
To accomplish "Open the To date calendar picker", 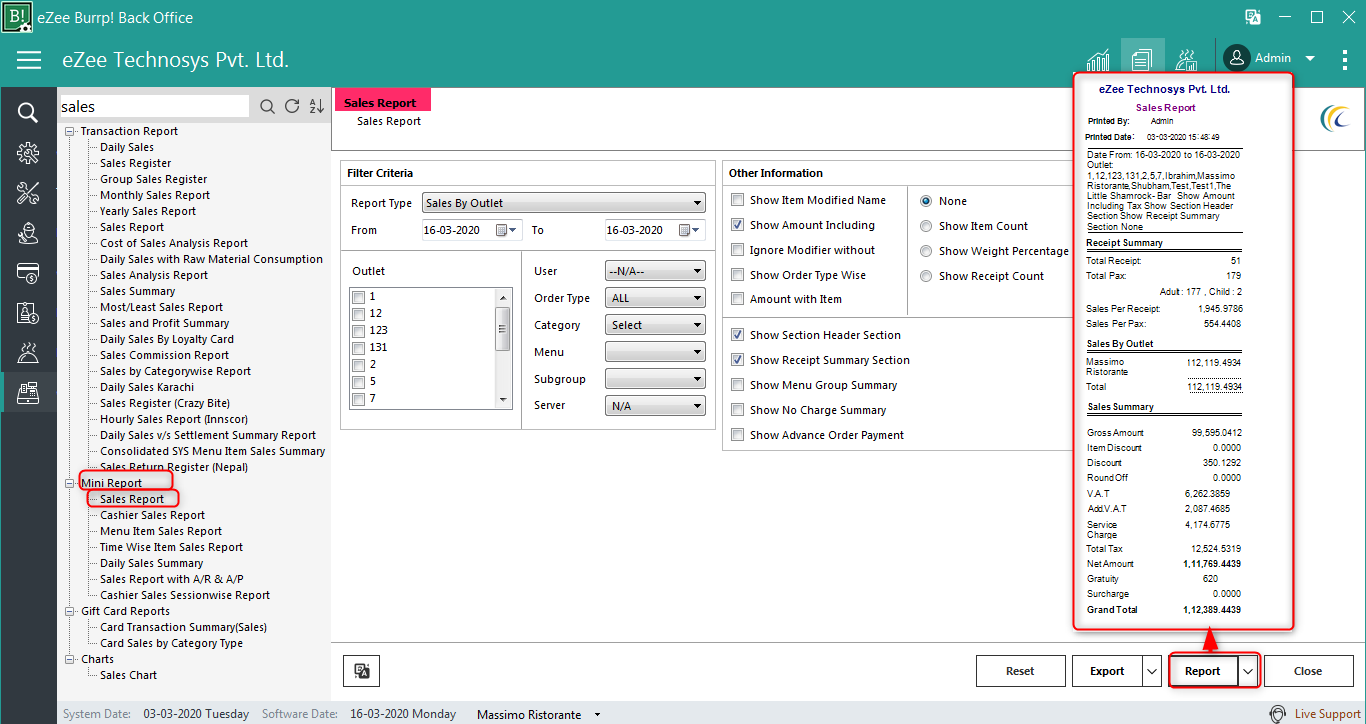I will (691, 230).
